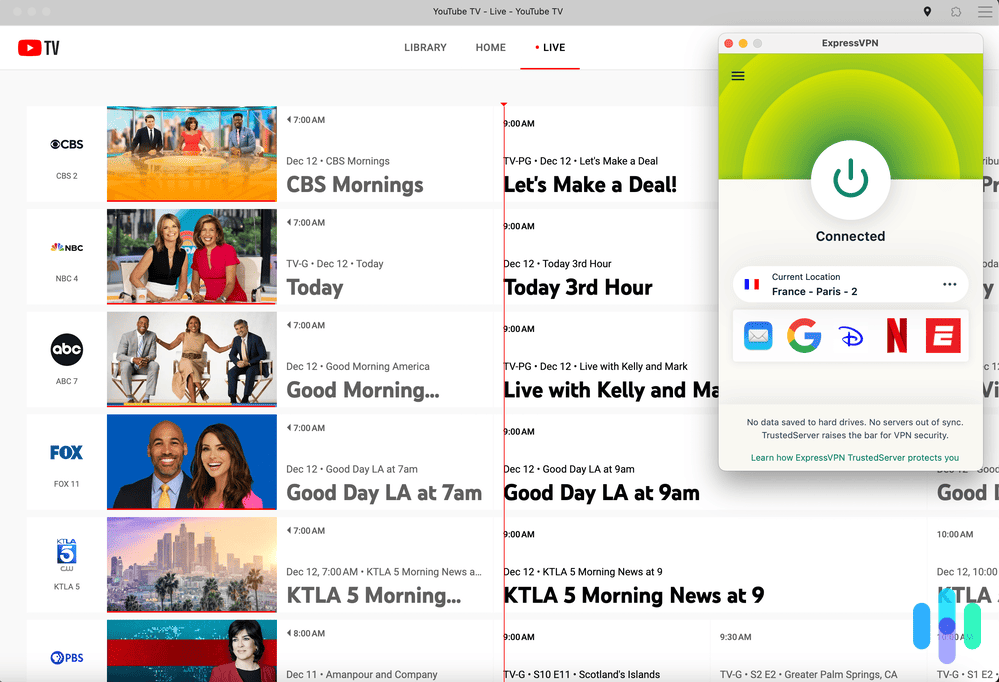The width and height of the screenshot is (999, 682).
Task: Click the location pin icon in the toolbar
Action: (927, 11)
